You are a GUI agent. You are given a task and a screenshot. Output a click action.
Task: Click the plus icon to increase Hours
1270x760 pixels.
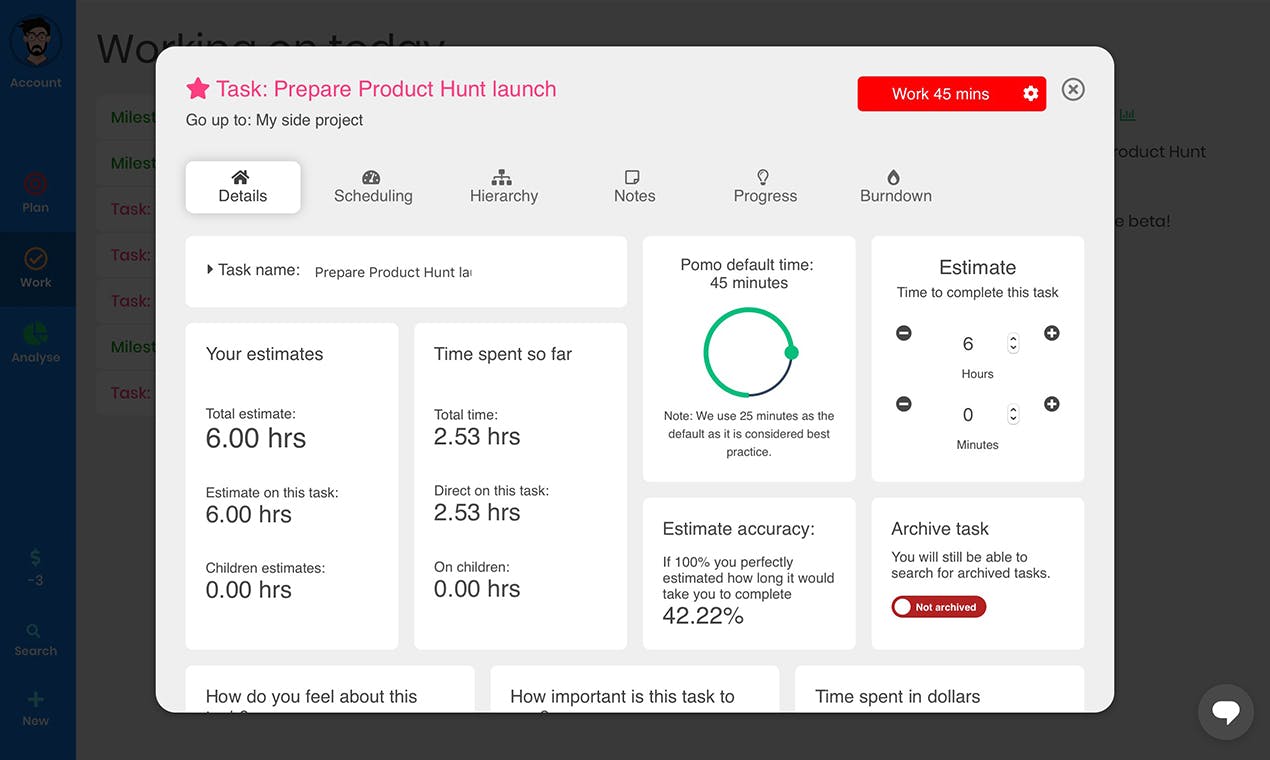pyautogui.click(x=1052, y=333)
